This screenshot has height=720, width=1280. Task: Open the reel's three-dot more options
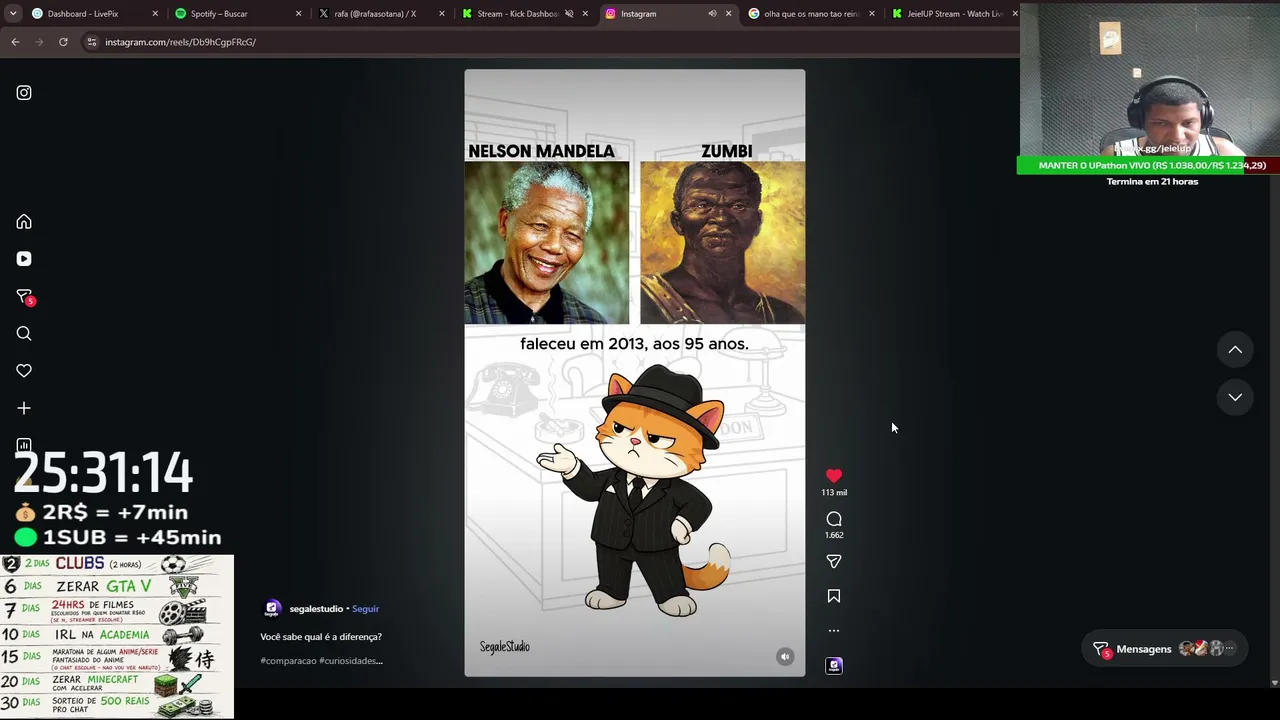tap(834, 631)
